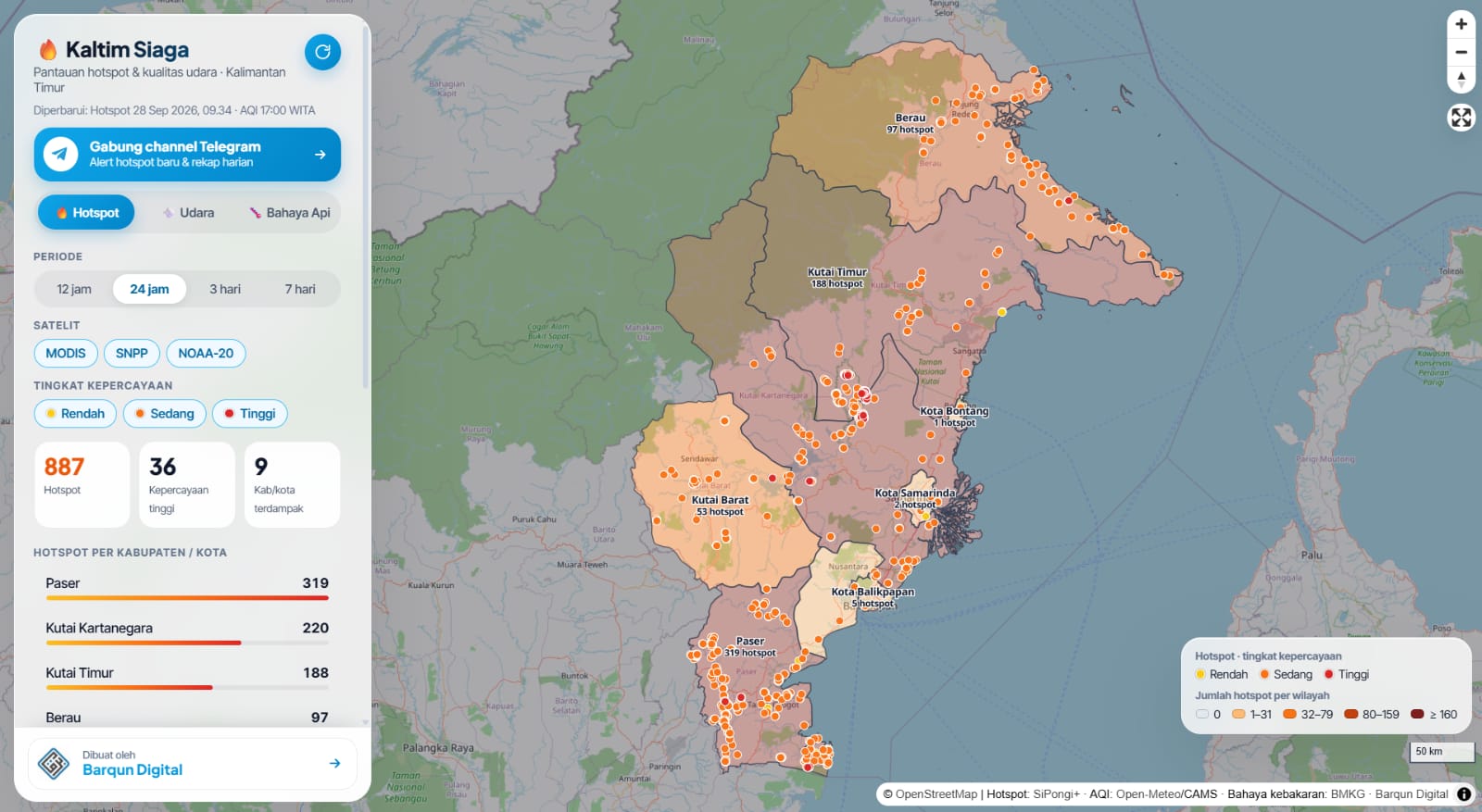Click the OpenStreetMap attribution link
1482x812 pixels.
[936, 793]
